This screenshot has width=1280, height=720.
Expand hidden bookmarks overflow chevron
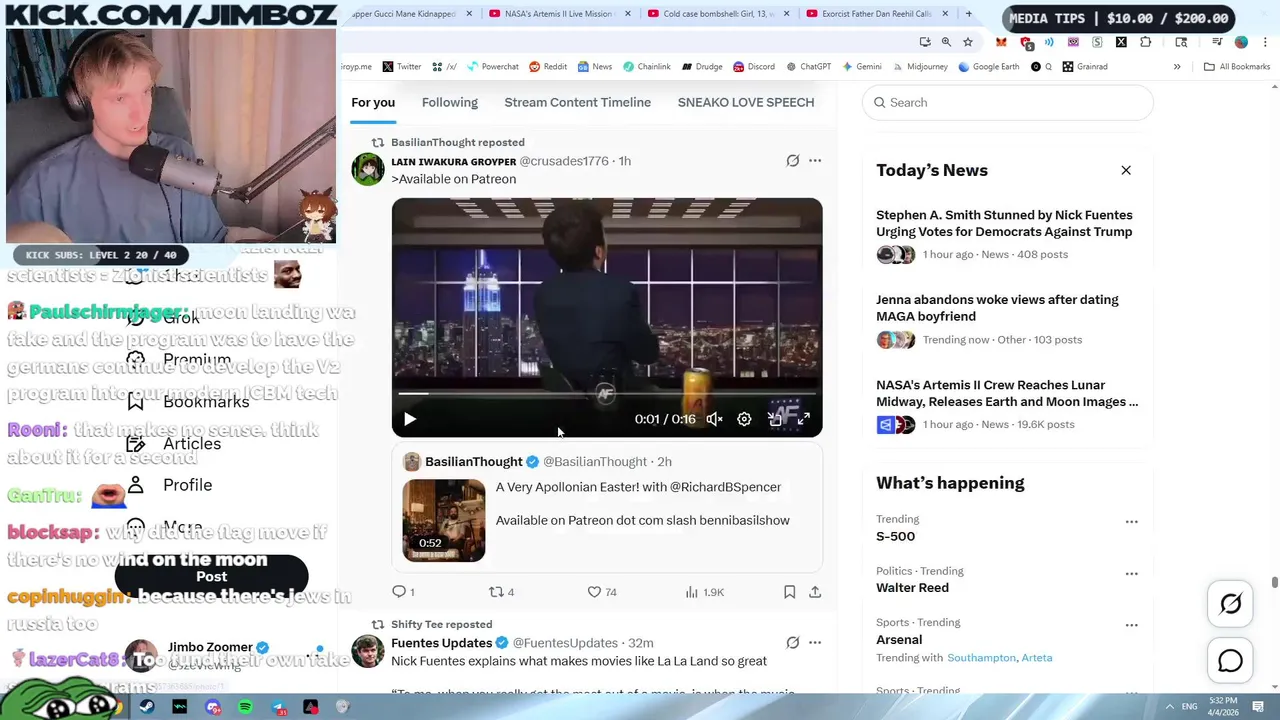point(1177,67)
